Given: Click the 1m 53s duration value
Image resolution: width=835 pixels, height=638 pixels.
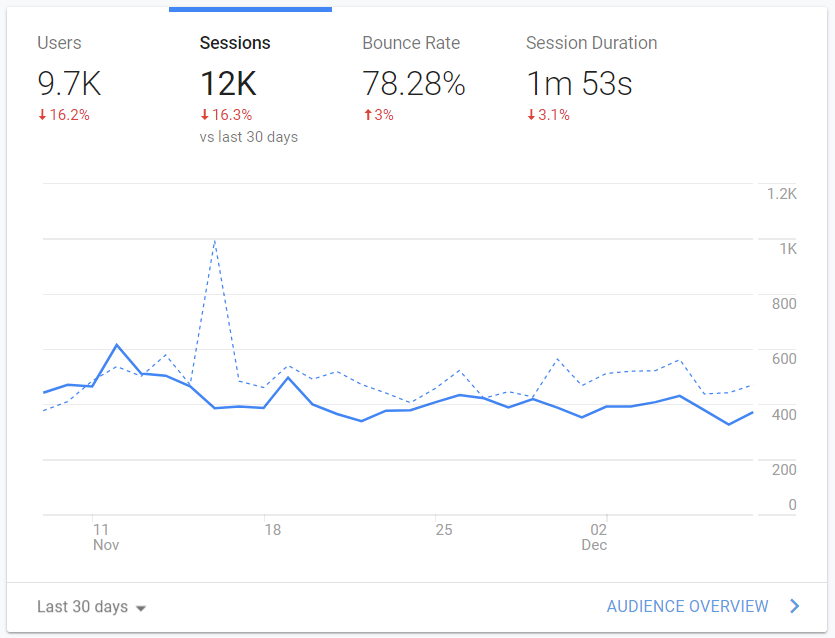Looking at the screenshot, I should pyautogui.click(x=579, y=84).
